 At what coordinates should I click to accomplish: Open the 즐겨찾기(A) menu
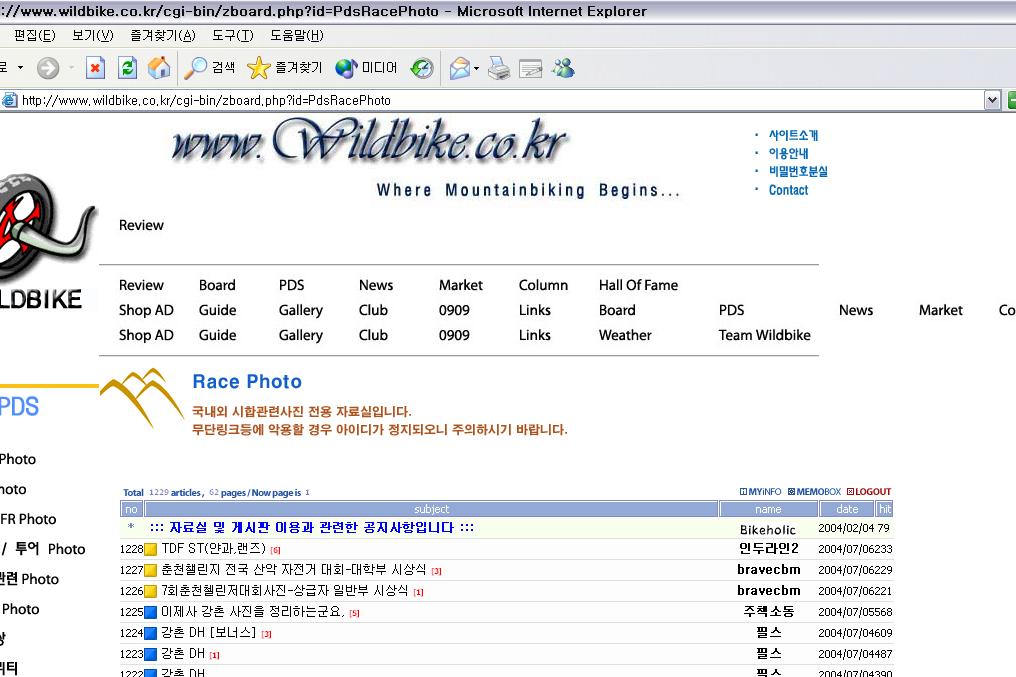[x=163, y=36]
